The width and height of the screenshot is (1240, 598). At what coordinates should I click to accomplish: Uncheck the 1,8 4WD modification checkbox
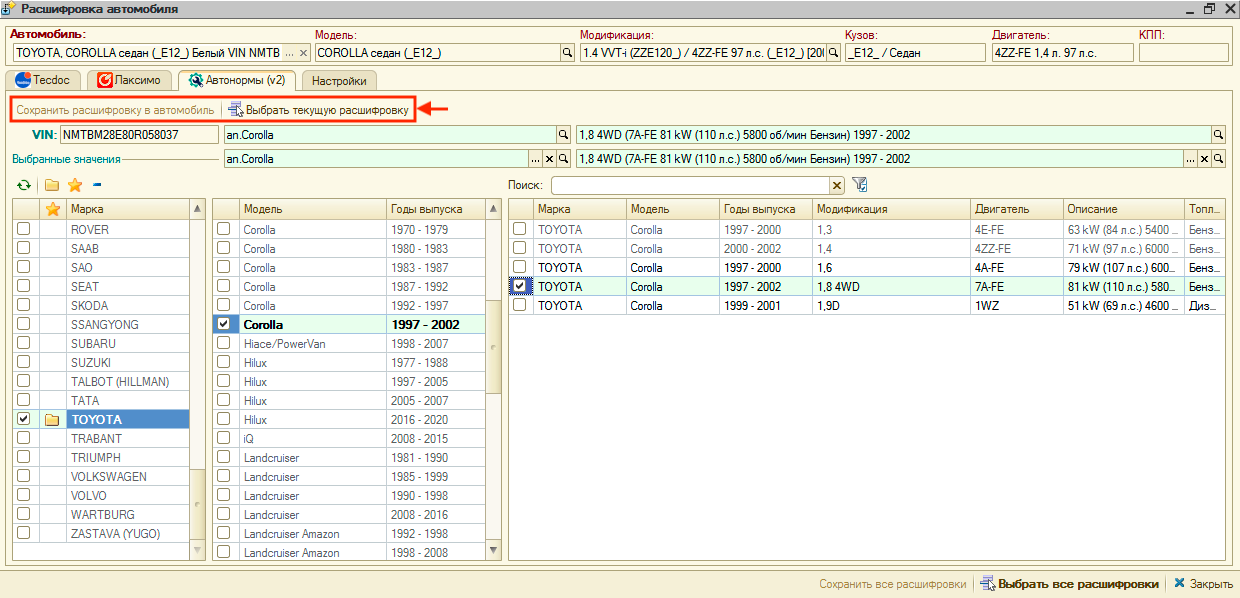point(520,287)
